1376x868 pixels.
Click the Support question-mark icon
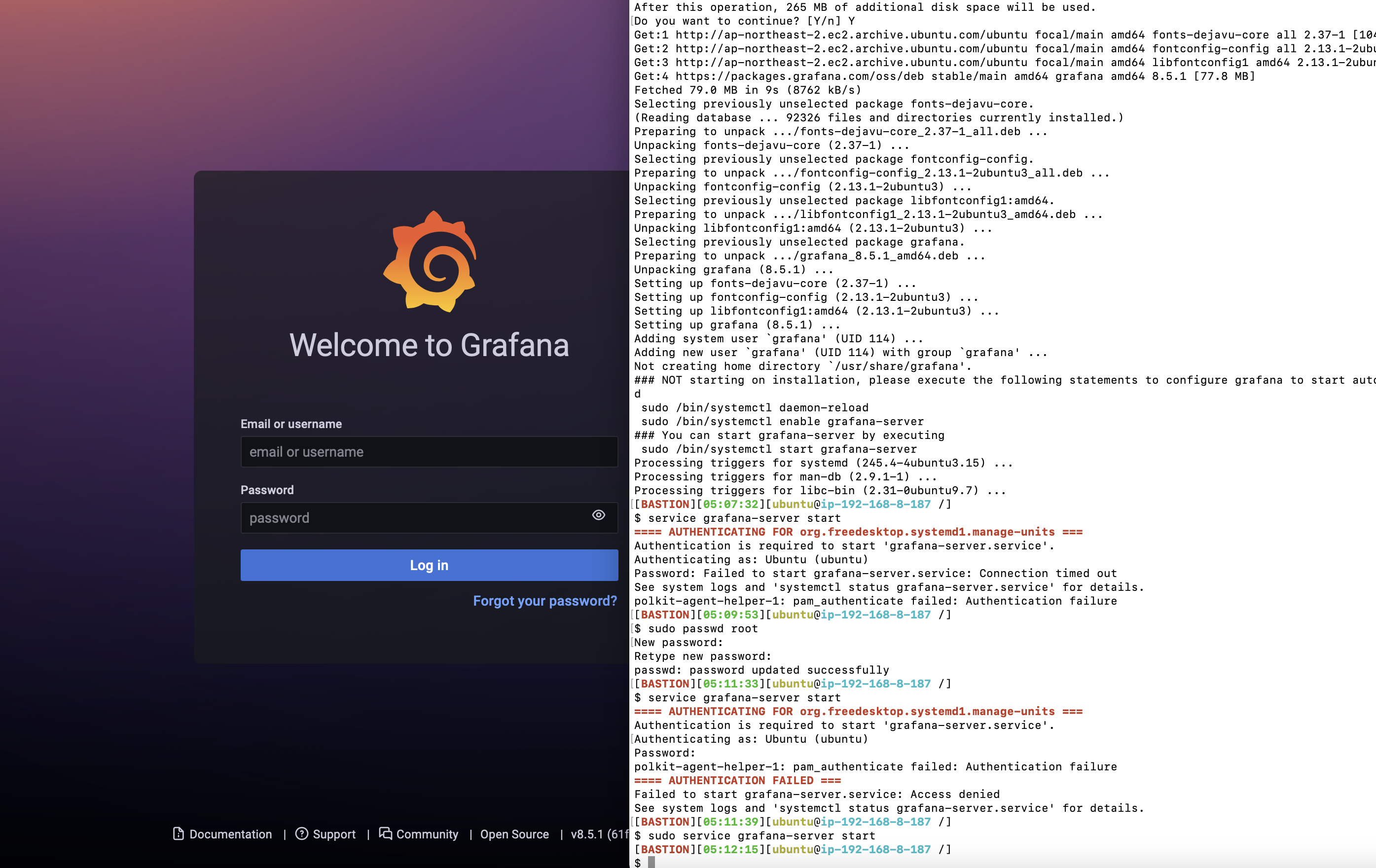click(302, 833)
